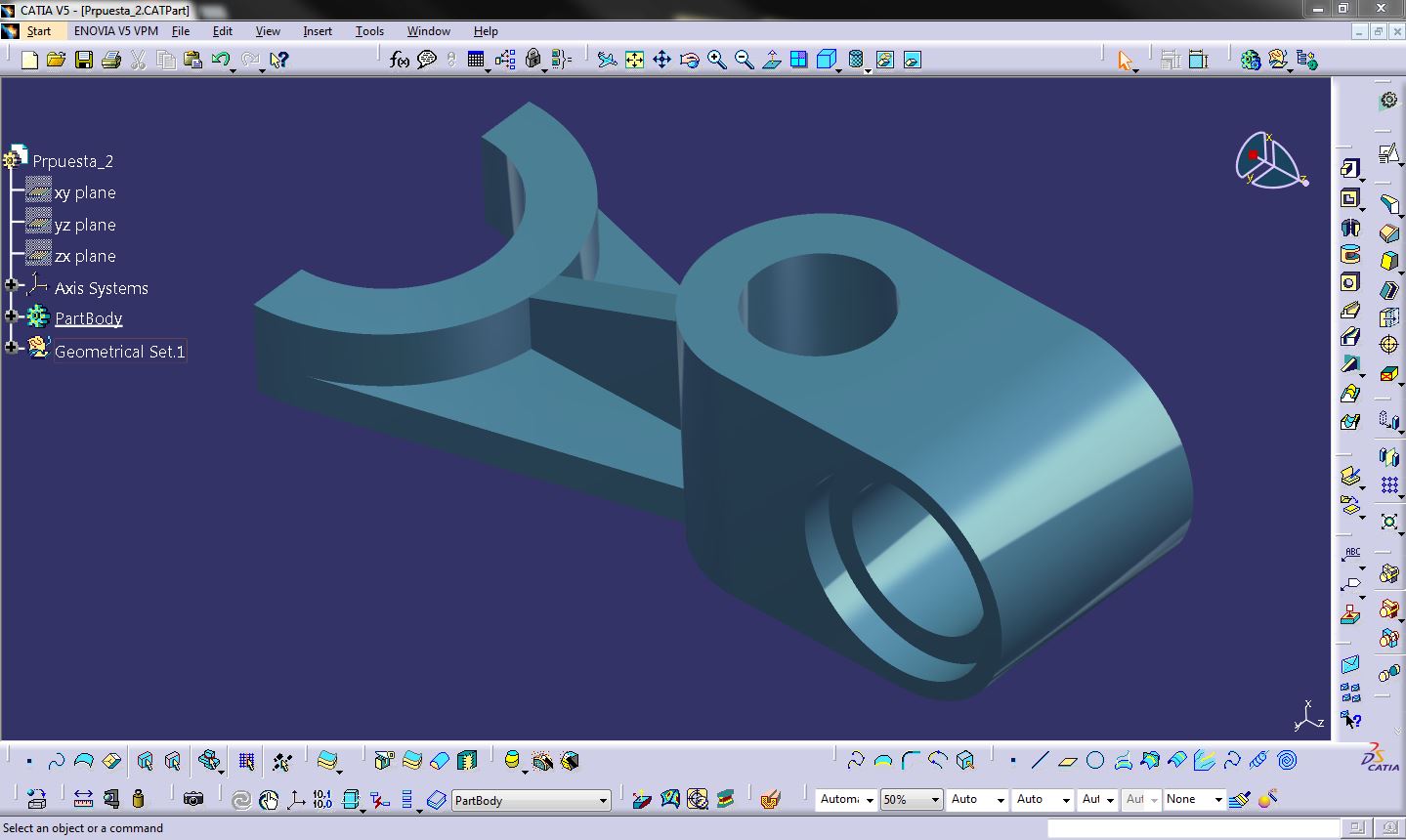
Task: Click the 3D compass in viewport
Action: pyautogui.click(x=1271, y=161)
